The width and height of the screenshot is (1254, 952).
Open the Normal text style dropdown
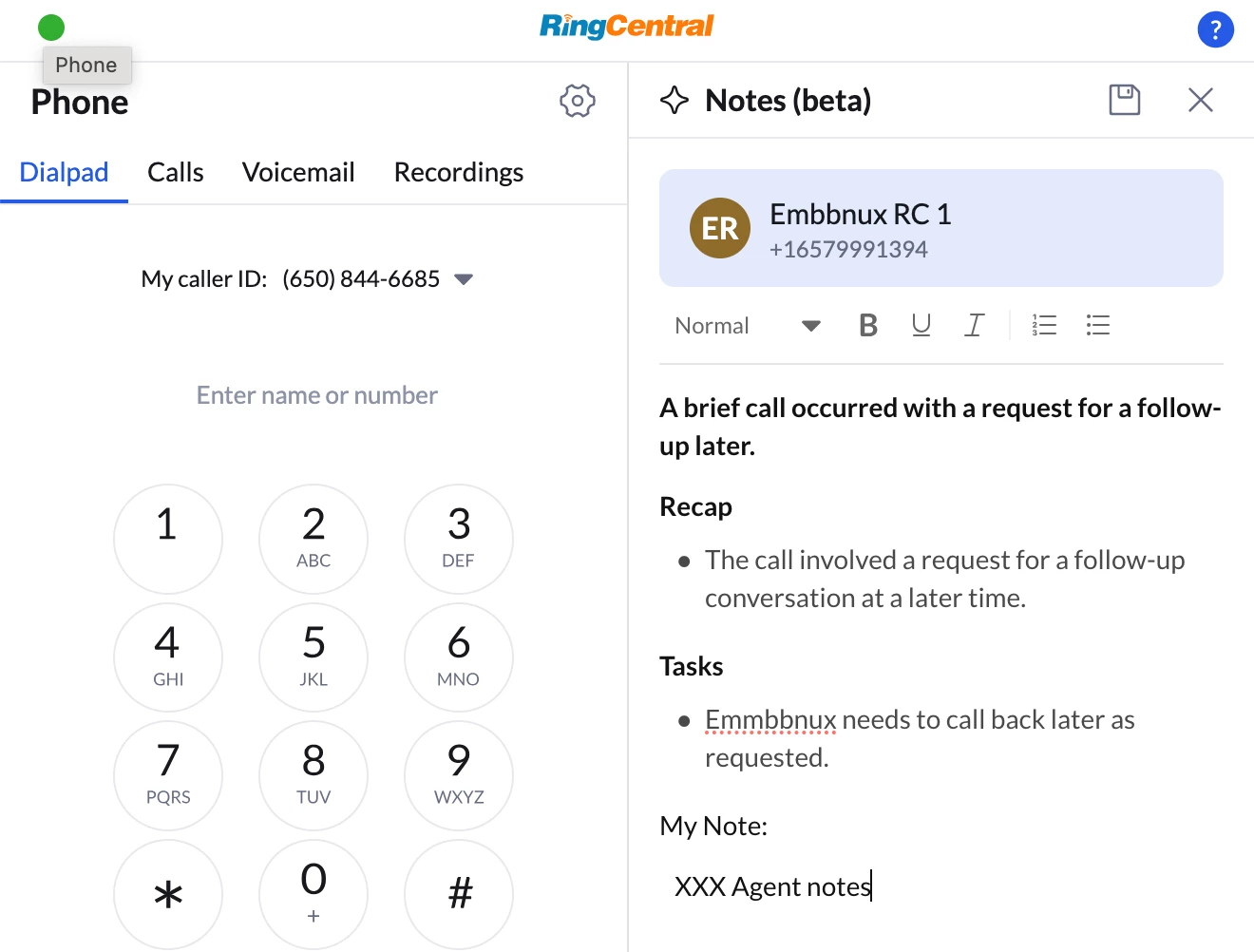747,326
